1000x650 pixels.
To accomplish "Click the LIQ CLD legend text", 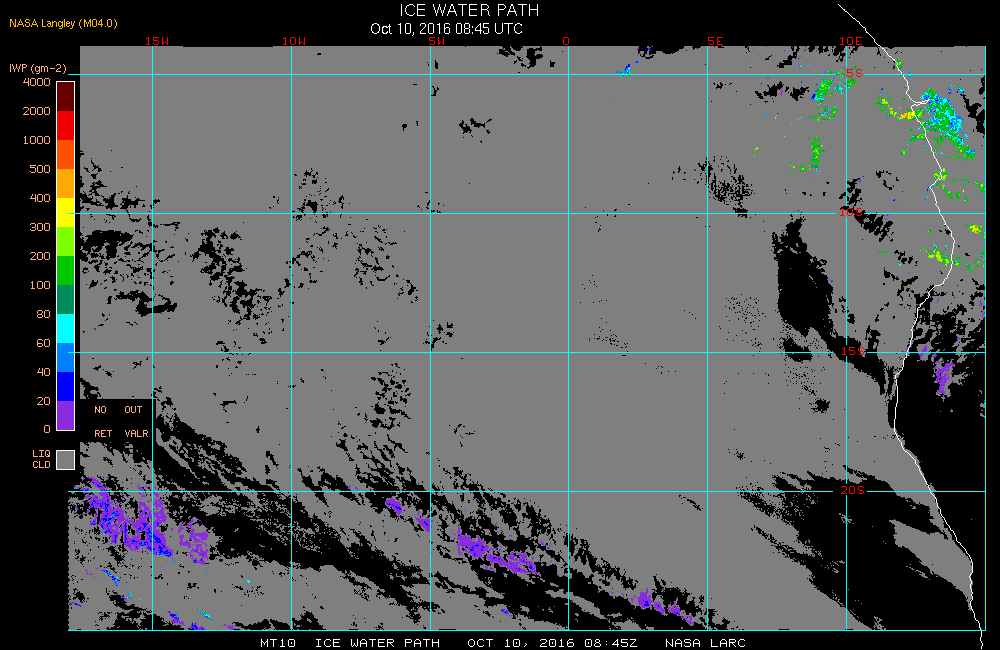I will [41, 459].
